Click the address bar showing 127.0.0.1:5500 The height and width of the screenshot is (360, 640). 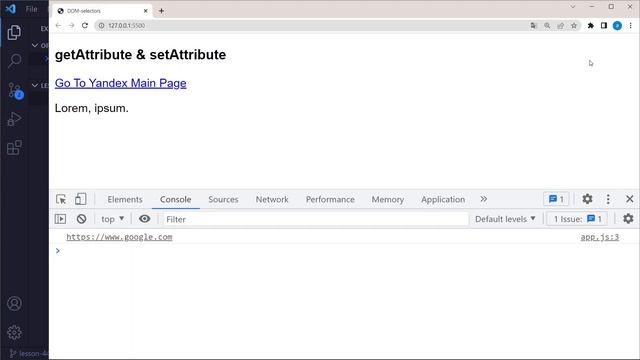[x=310, y=25]
